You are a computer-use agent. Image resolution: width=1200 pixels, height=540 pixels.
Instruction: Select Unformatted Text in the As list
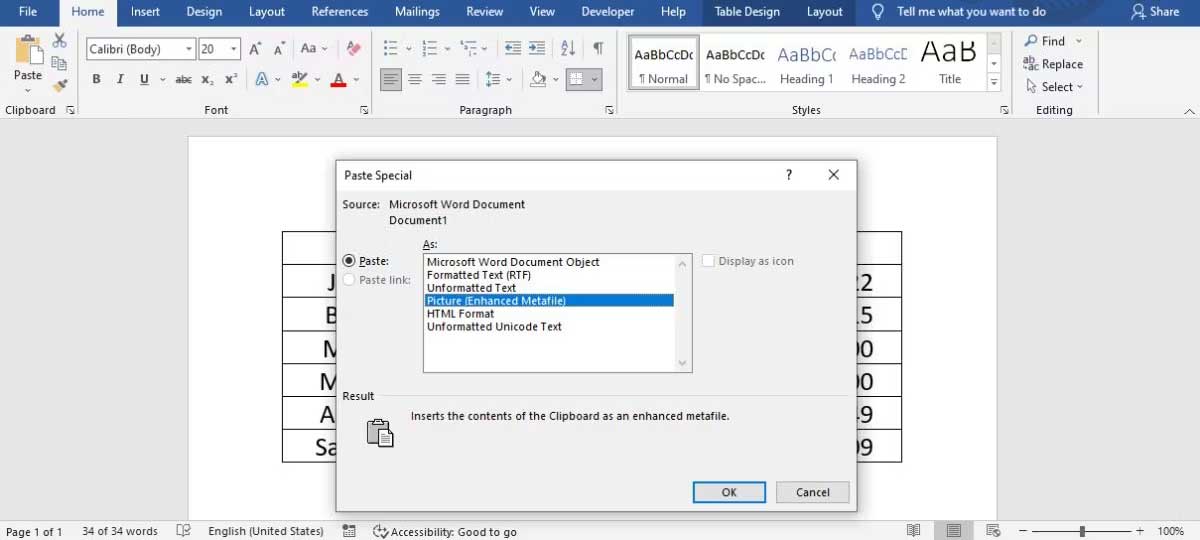(471, 288)
